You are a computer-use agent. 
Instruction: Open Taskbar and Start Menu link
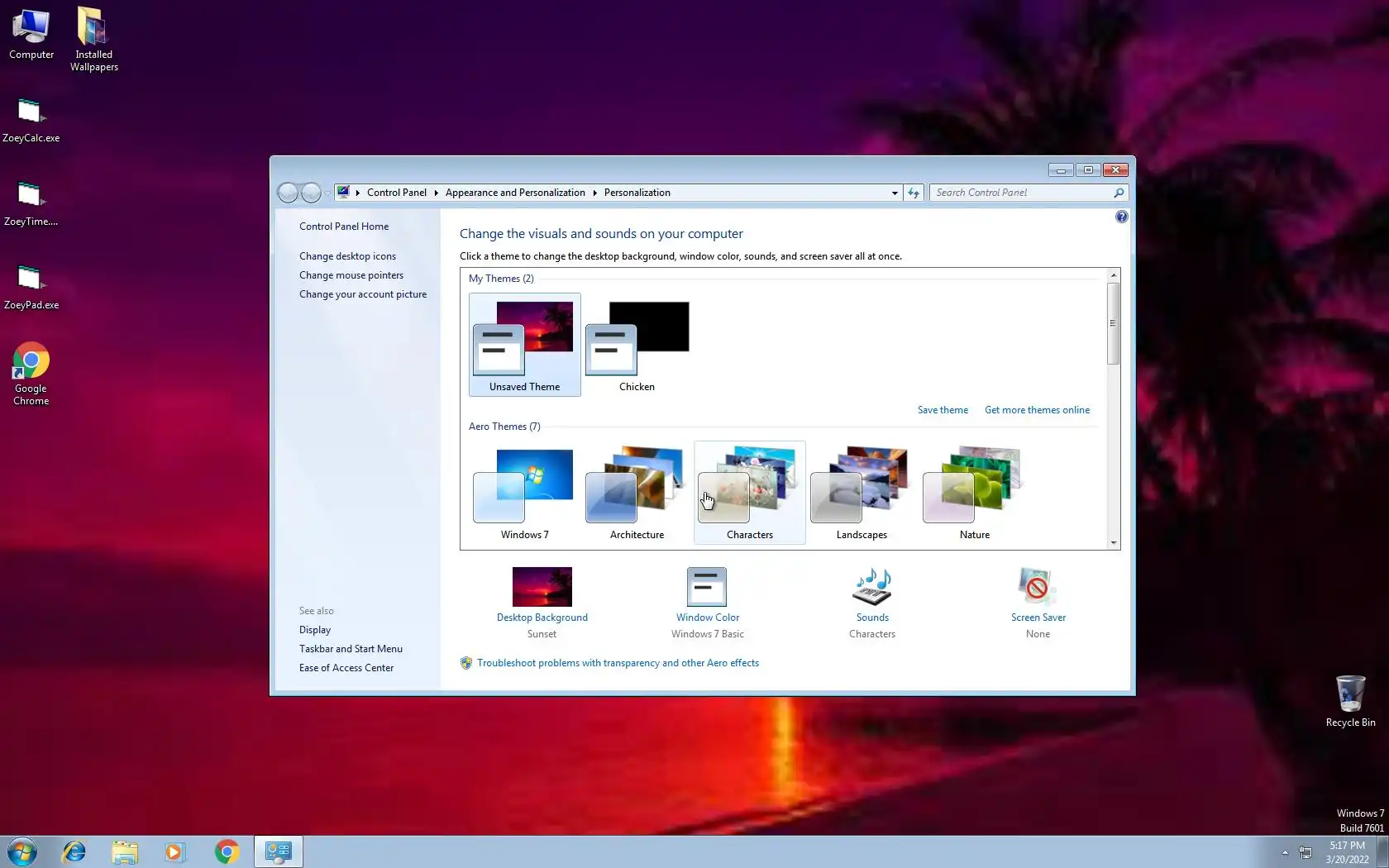coord(351,649)
